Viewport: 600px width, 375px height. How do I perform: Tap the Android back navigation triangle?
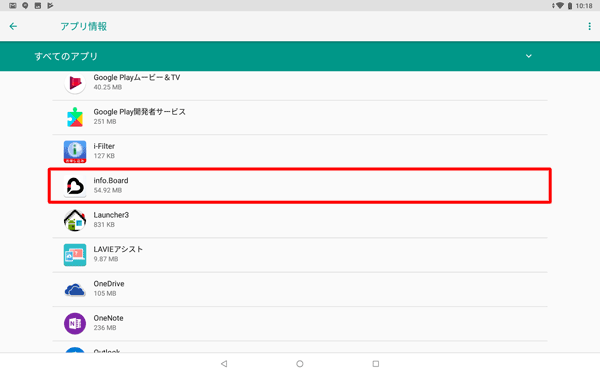pyautogui.click(x=224, y=364)
